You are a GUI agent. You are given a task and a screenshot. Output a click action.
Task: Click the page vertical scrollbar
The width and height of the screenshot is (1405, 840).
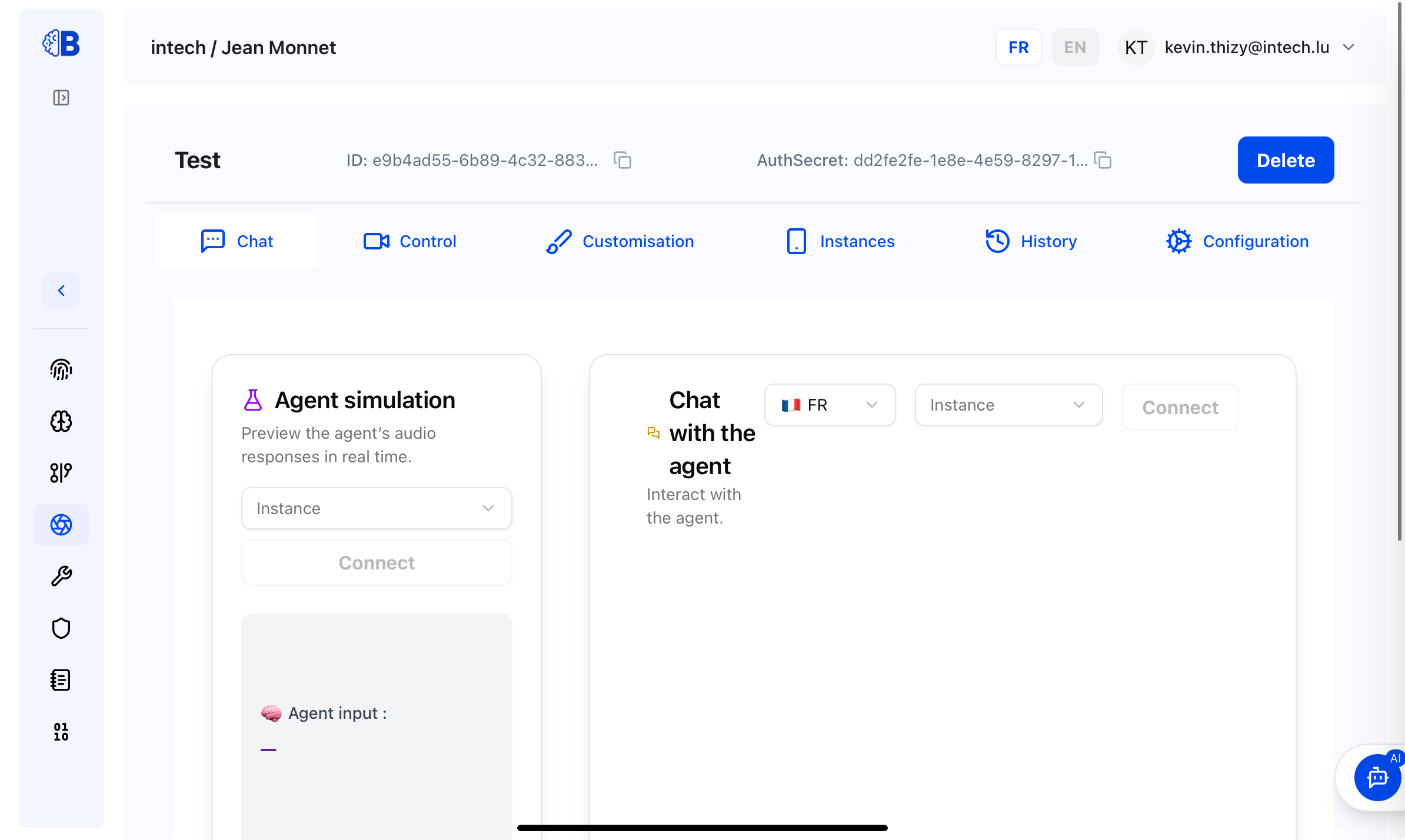coord(1400,271)
